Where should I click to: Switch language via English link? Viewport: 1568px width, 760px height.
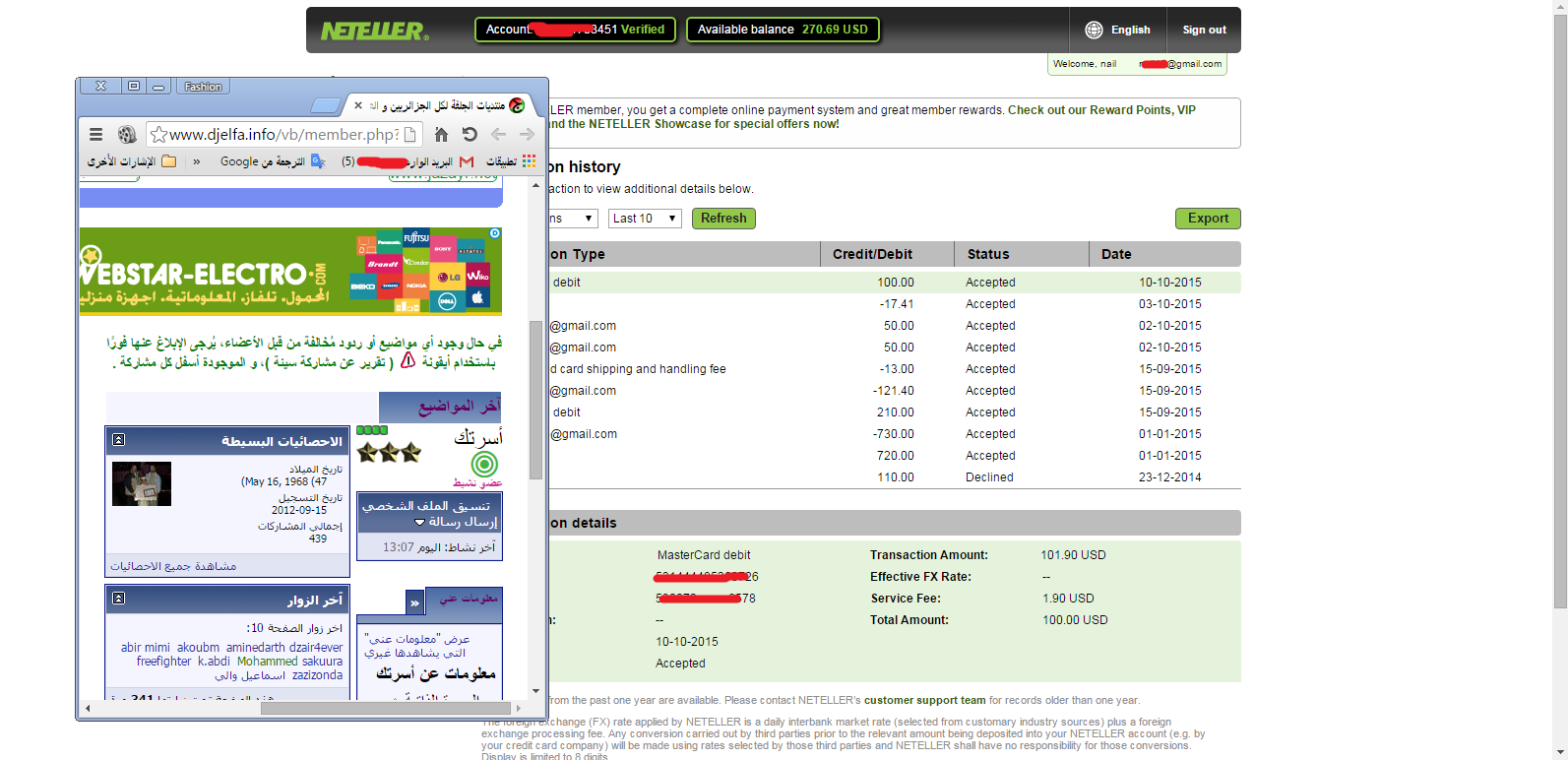[1130, 30]
